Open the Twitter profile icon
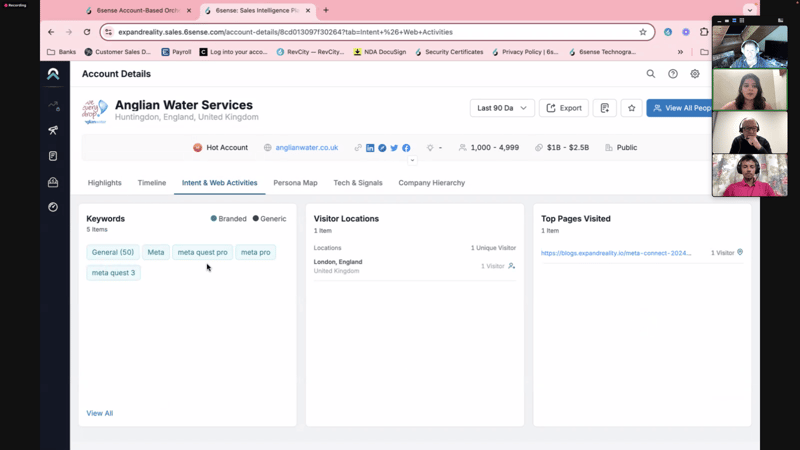 pos(394,148)
